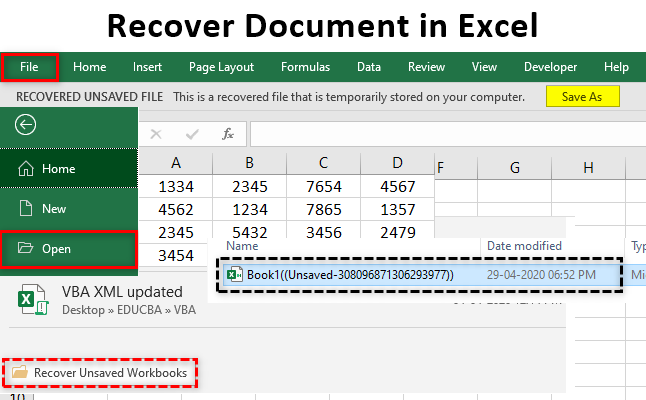Click the open folder icon beside Open
646x400 pixels.
point(26,248)
